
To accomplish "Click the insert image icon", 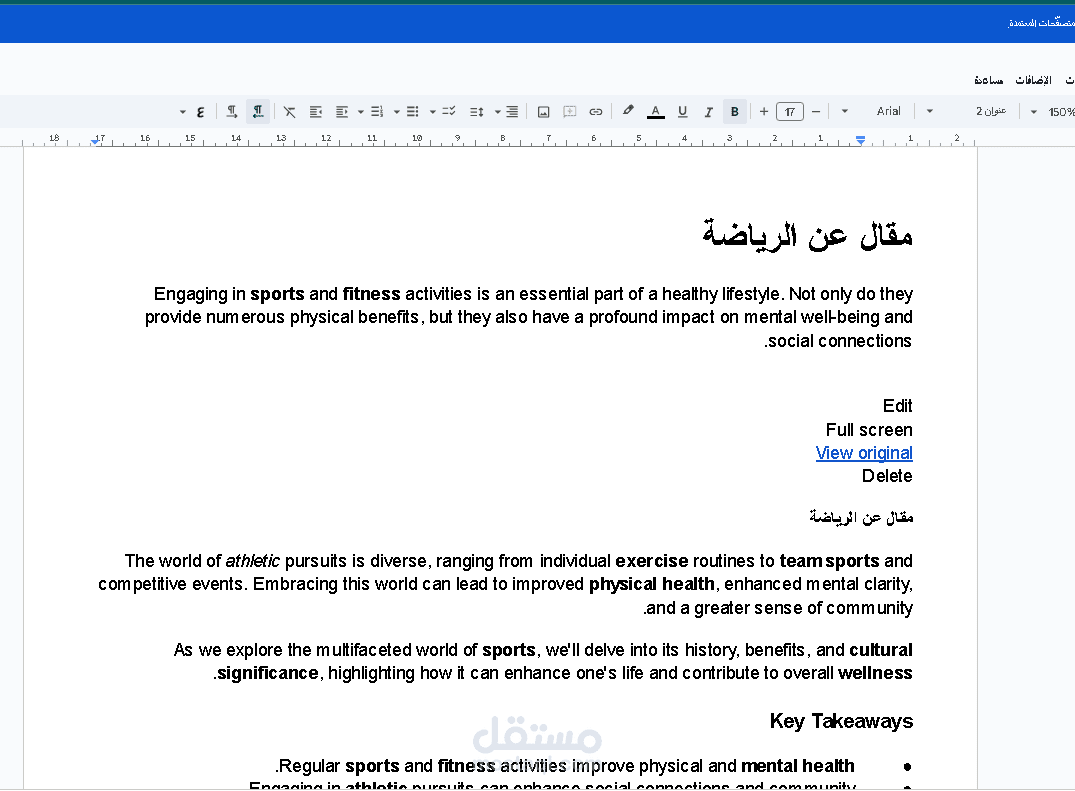I will (543, 112).
